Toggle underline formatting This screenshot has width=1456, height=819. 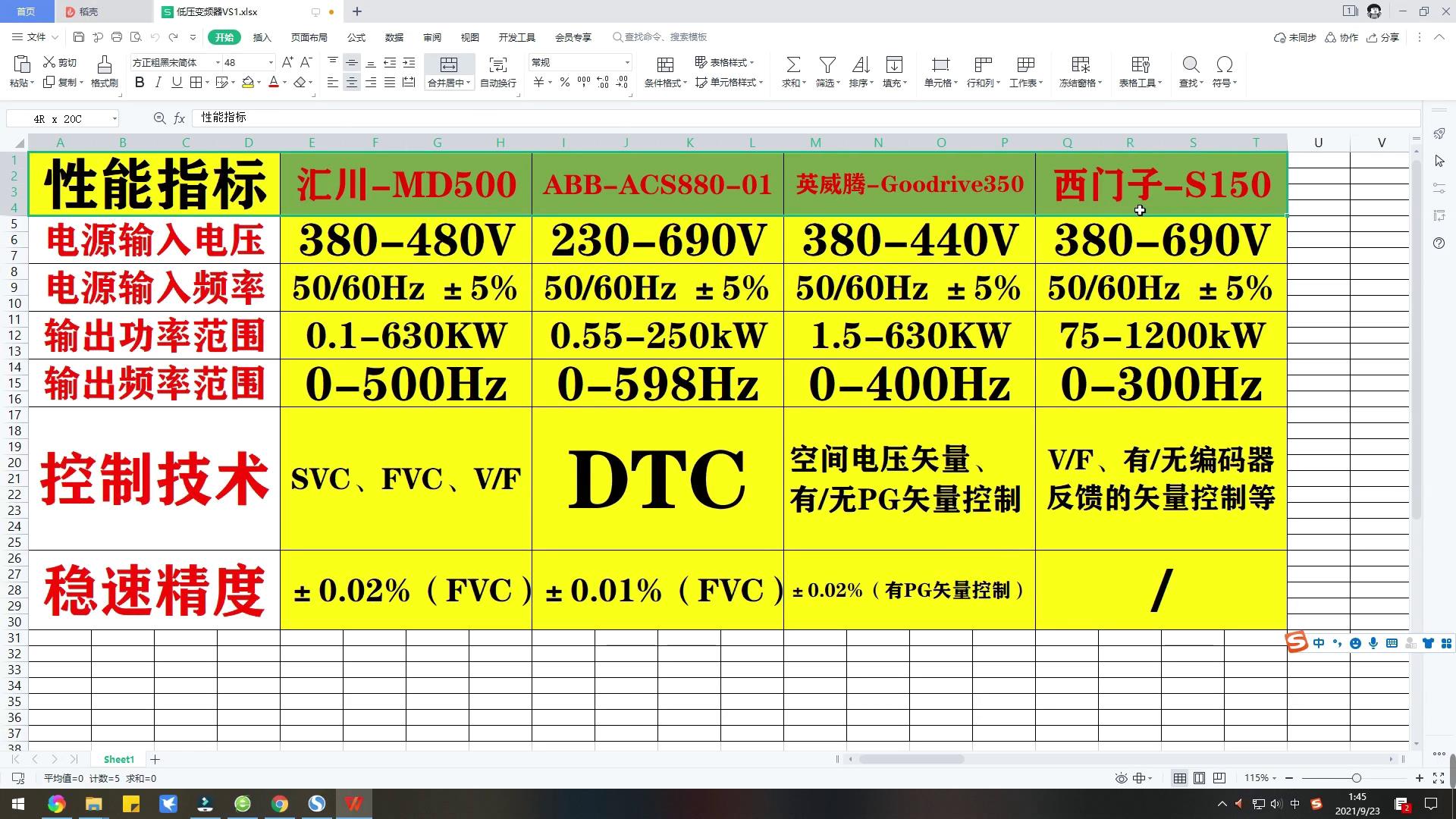177,83
